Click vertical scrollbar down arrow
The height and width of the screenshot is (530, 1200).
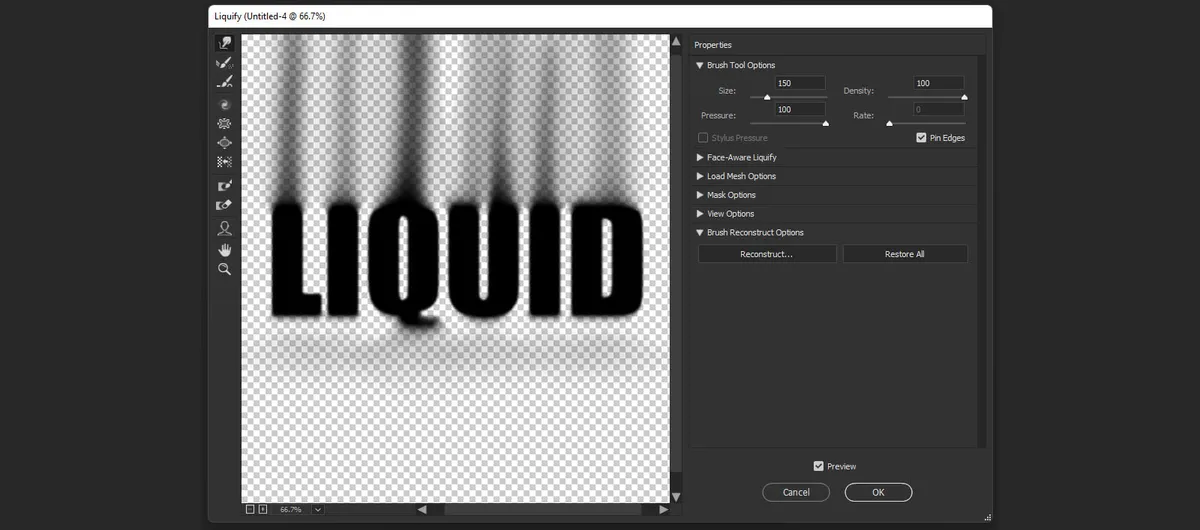(x=676, y=496)
